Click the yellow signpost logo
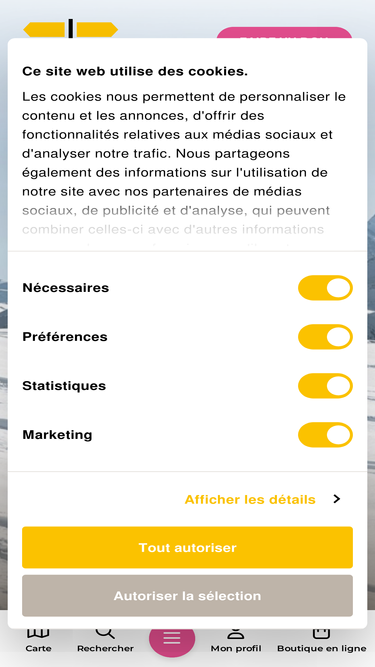The width and height of the screenshot is (375, 667). point(71,29)
